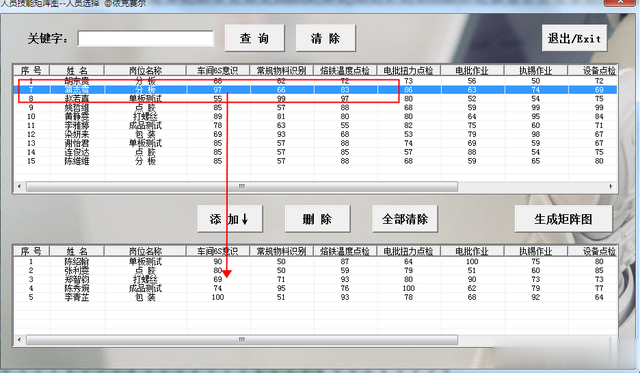Generate chart with 生成矩阵图 button

point(563,219)
